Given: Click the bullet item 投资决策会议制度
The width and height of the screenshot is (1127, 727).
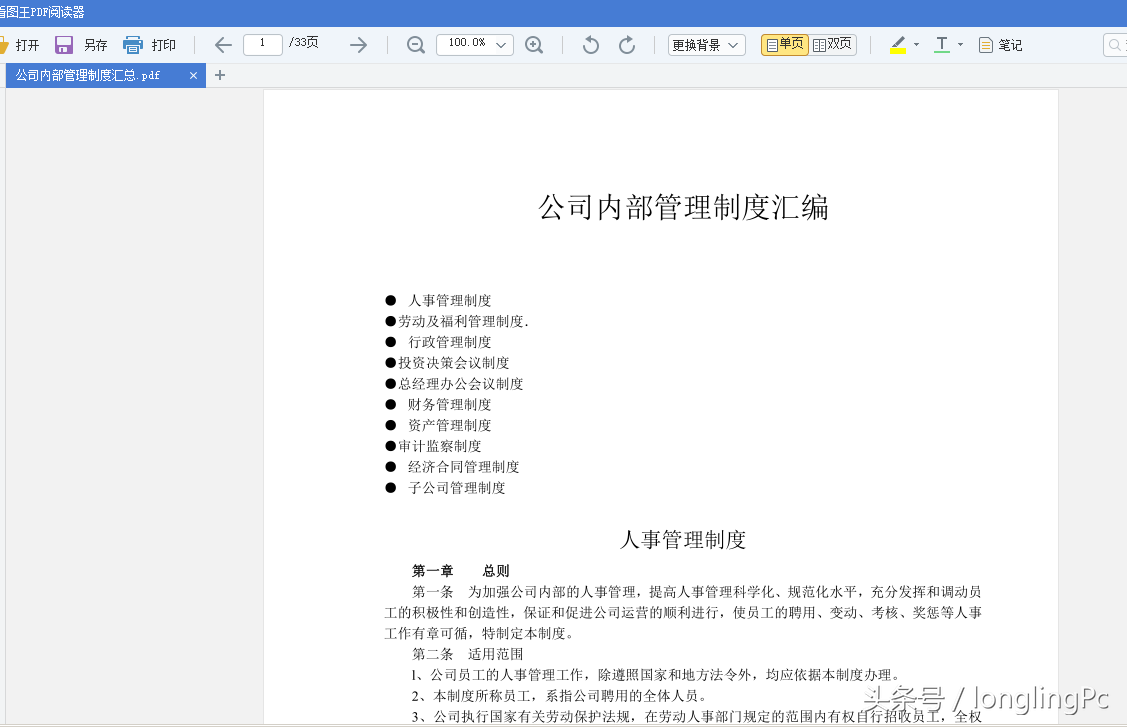Looking at the screenshot, I should [x=454, y=363].
